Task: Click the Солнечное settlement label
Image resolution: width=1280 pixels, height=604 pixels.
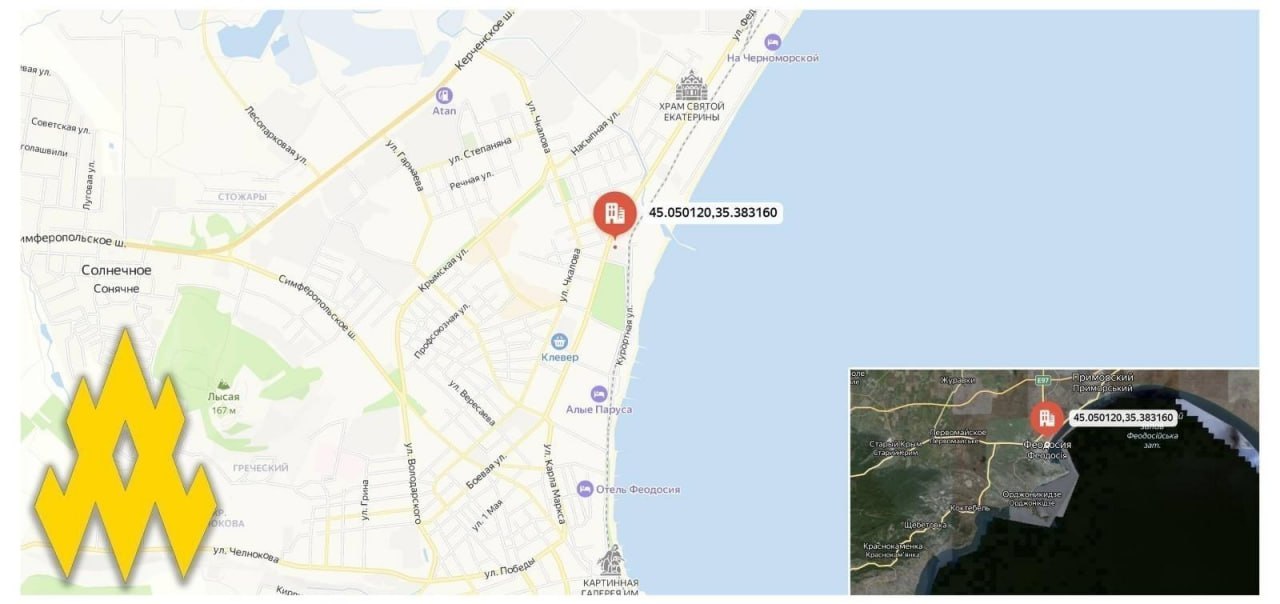Action: 116,270
